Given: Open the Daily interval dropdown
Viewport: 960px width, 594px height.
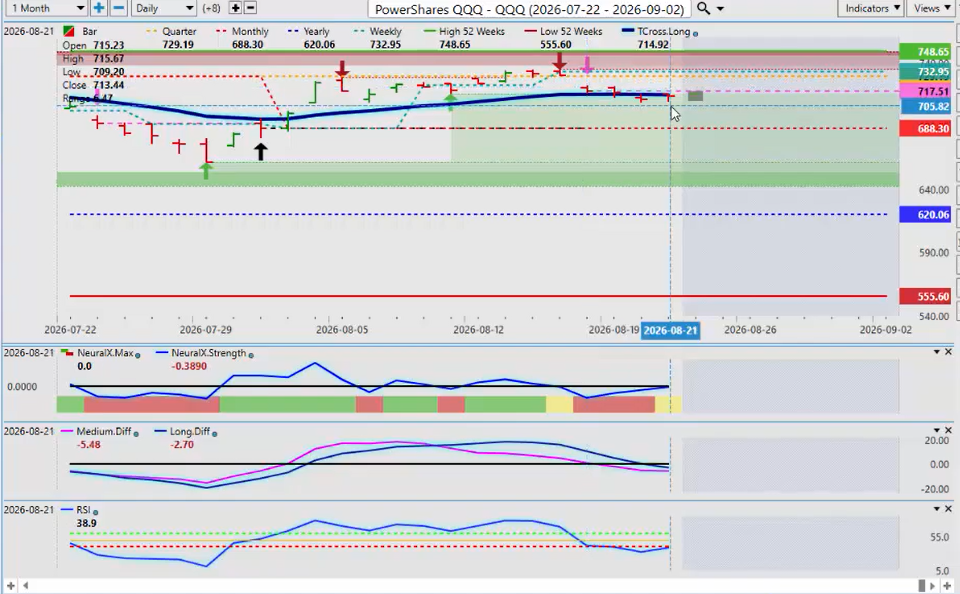Looking at the screenshot, I should [x=163, y=8].
